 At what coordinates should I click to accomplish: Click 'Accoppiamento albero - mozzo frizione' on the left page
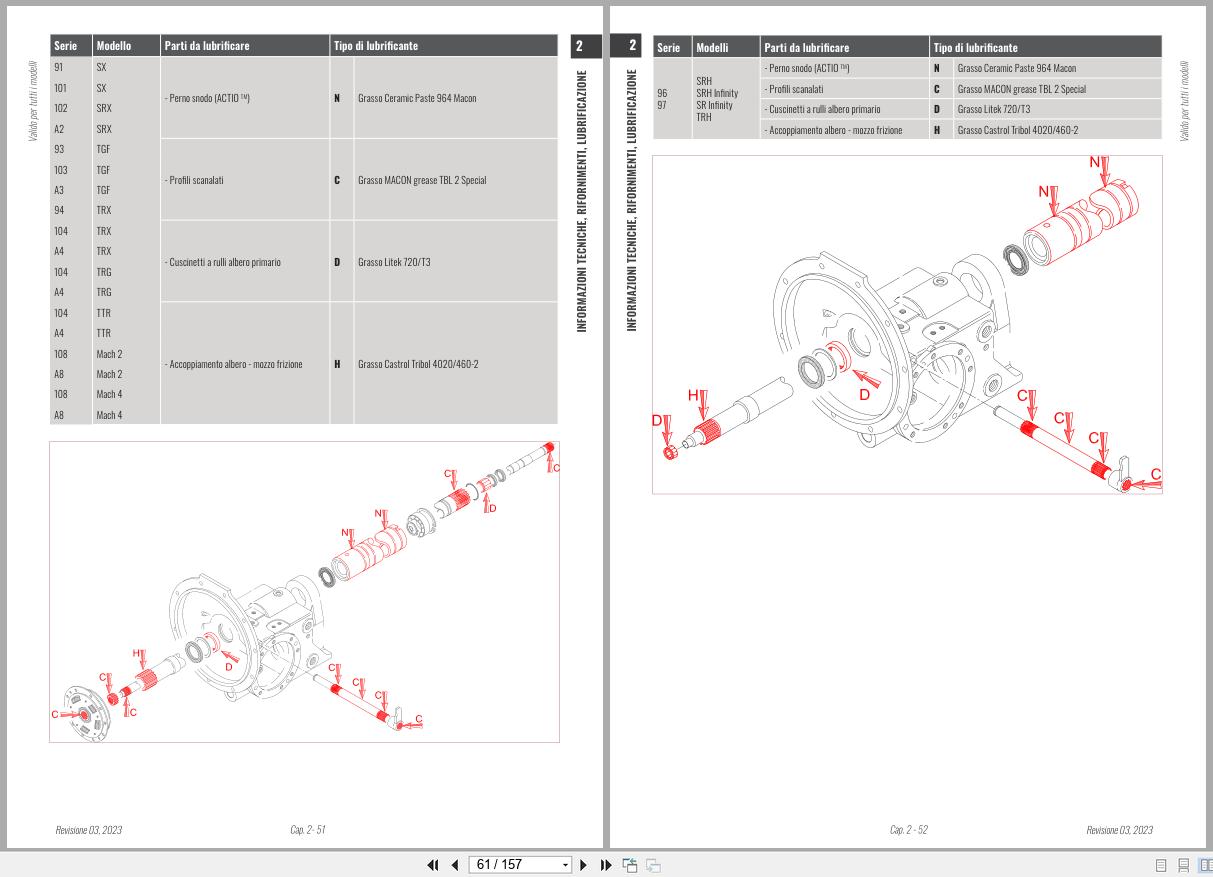tap(233, 364)
